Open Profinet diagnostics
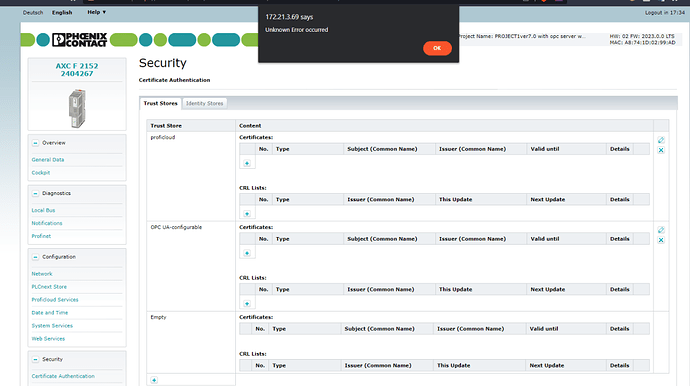This screenshot has height=386, width=690. 41,236
